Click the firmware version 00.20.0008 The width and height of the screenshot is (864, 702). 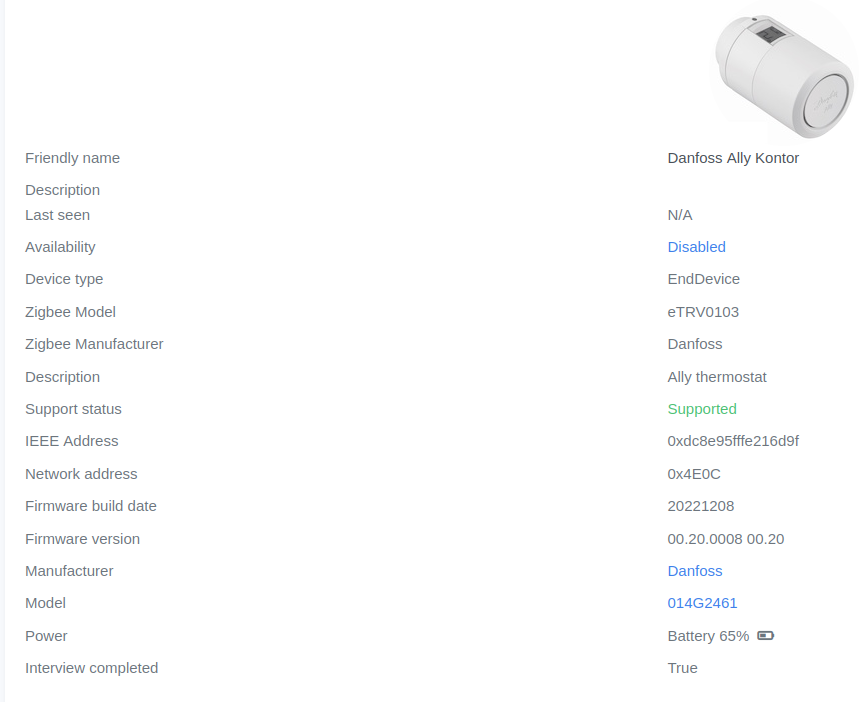[x=725, y=539]
